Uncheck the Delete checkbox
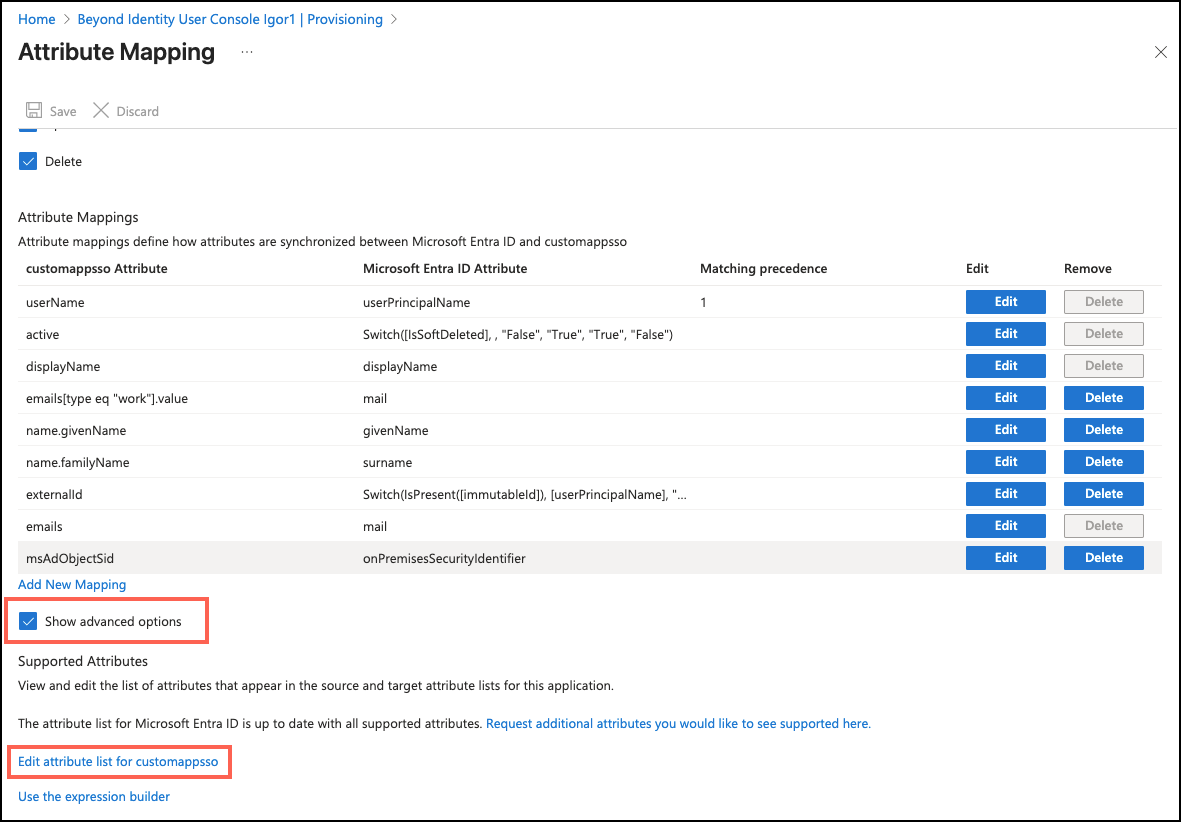The image size is (1181, 822). [x=28, y=162]
